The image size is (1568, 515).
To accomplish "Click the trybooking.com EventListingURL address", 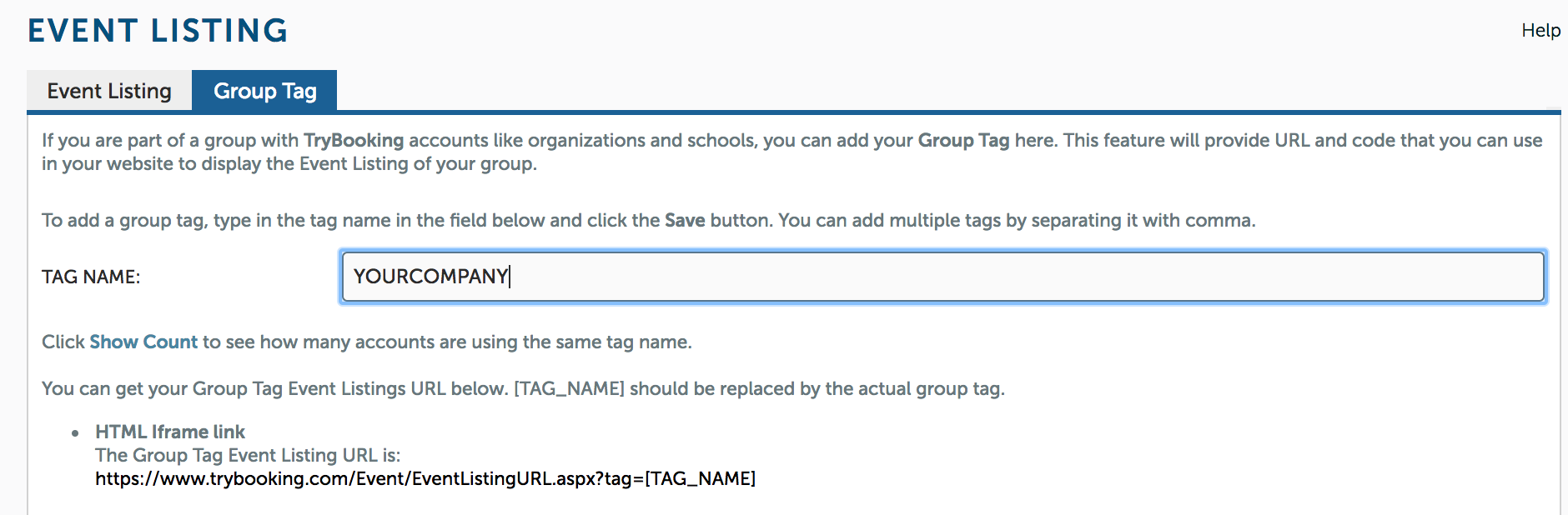I will (x=425, y=478).
